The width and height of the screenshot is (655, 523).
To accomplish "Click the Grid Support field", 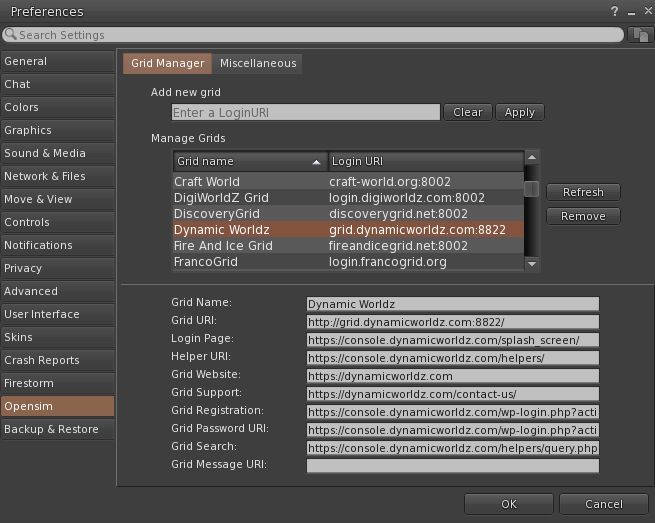I will point(453,394).
